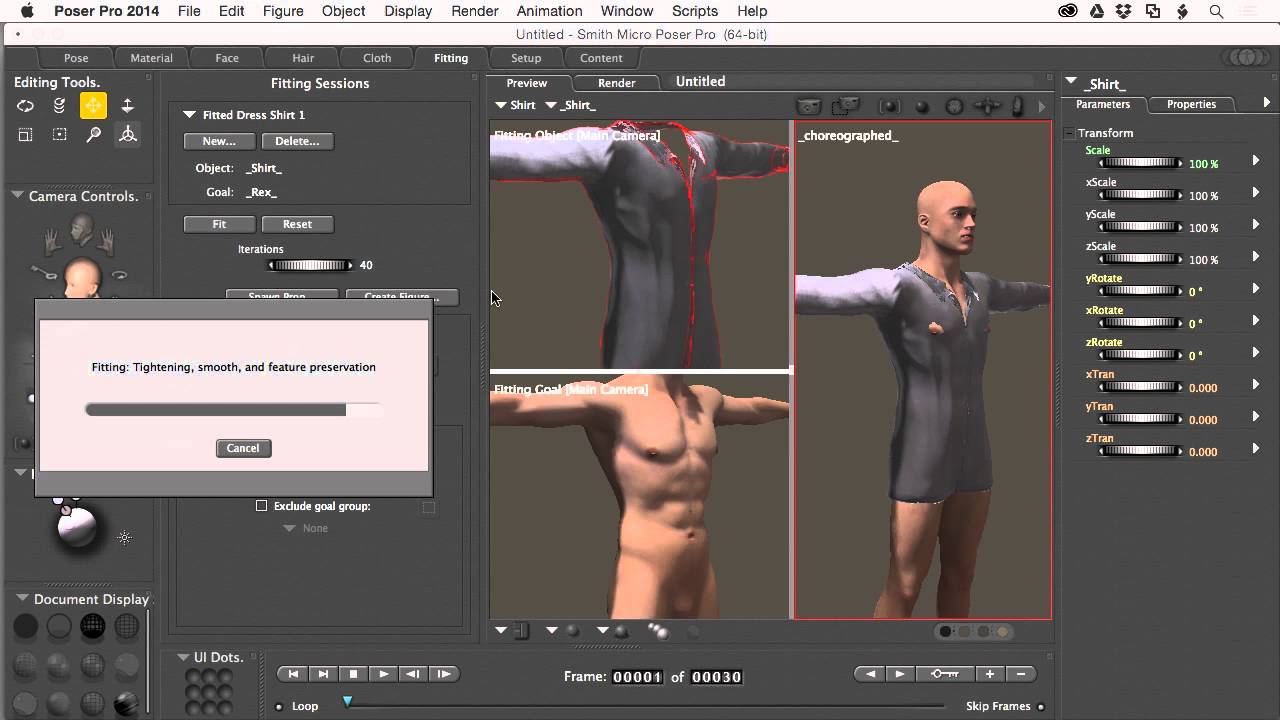Viewport: 1280px width, 720px height.
Task: Click the current frame number field
Action: coord(637,677)
